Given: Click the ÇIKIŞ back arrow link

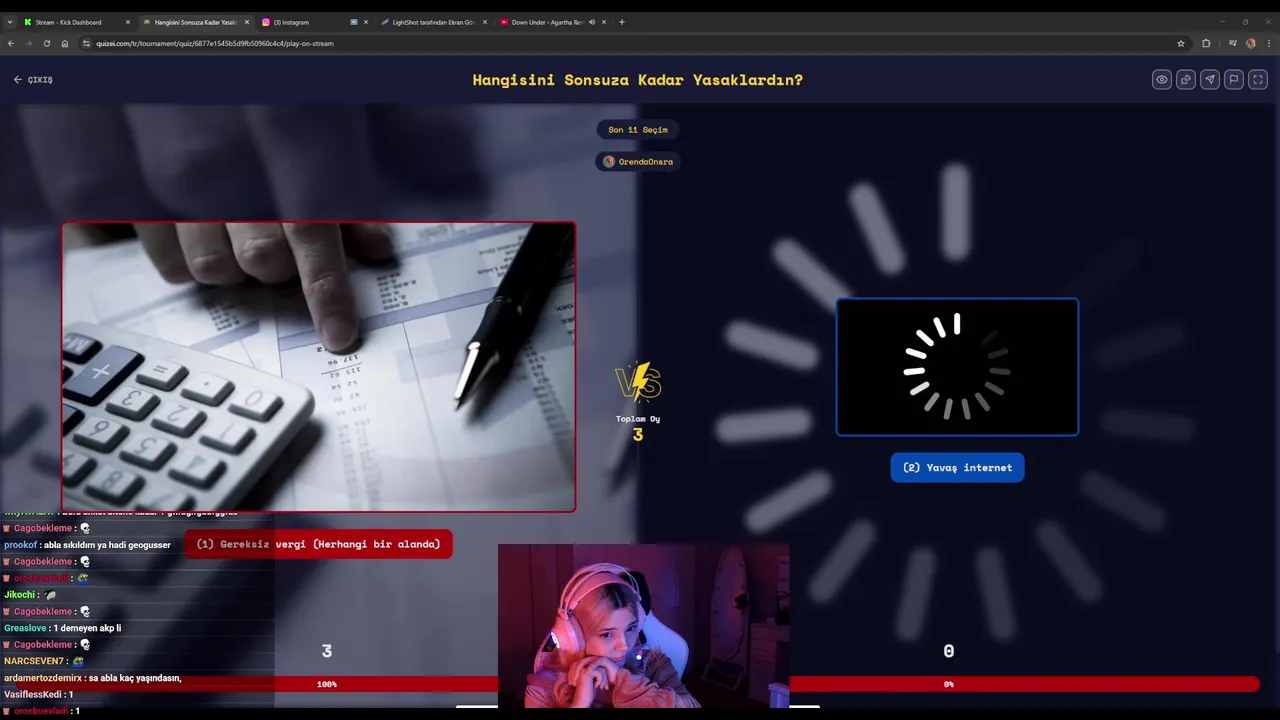Looking at the screenshot, I should point(33,80).
